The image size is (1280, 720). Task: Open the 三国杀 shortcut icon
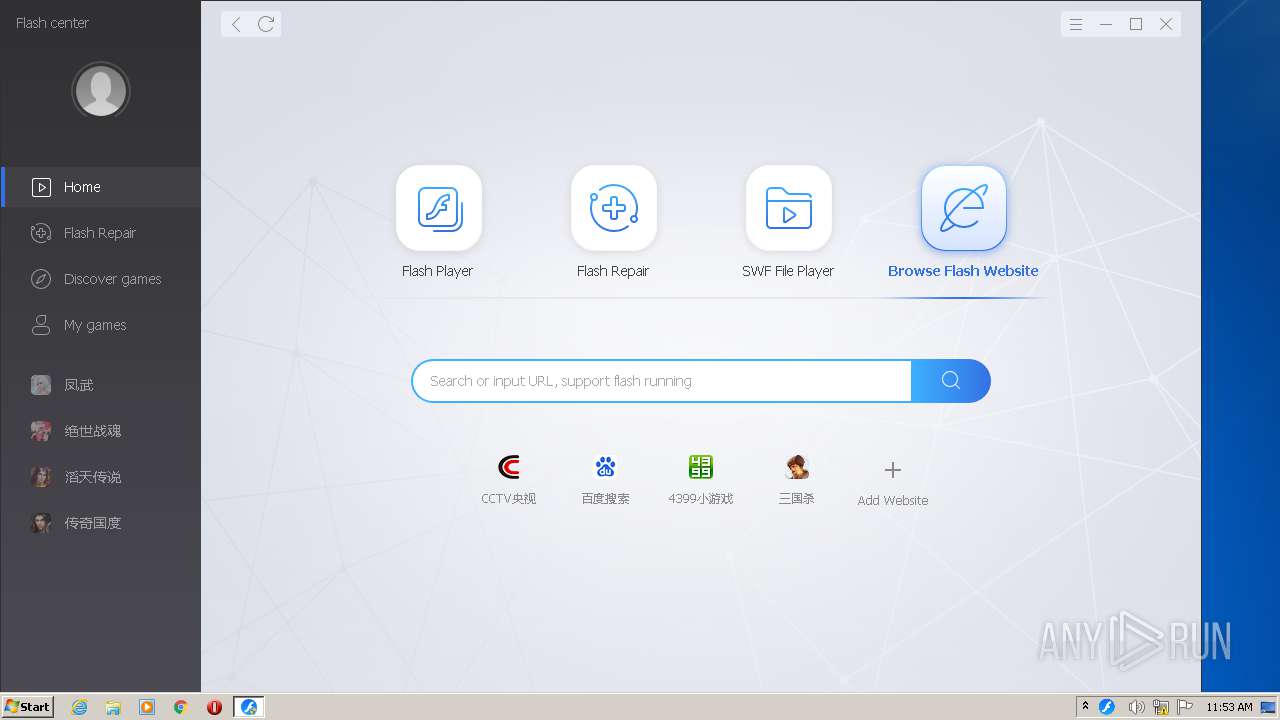(x=797, y=467)
